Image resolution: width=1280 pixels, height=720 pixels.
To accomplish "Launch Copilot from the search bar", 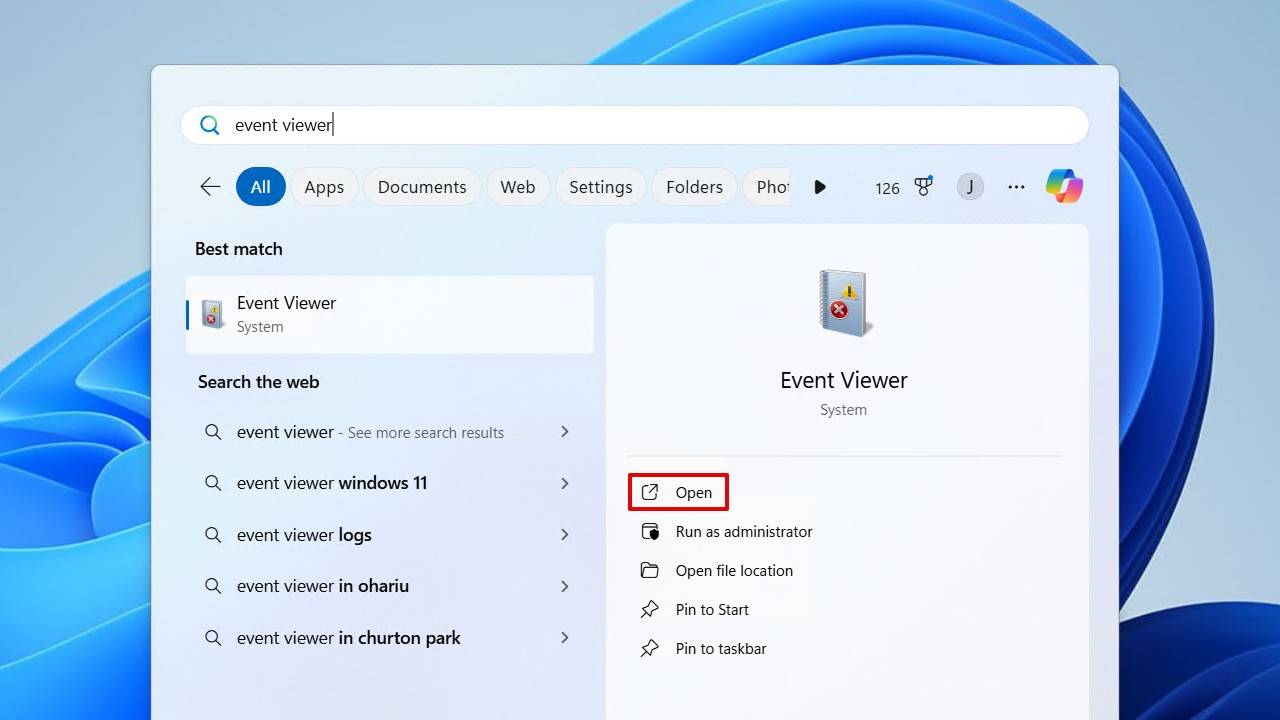I will point(1064,186).
